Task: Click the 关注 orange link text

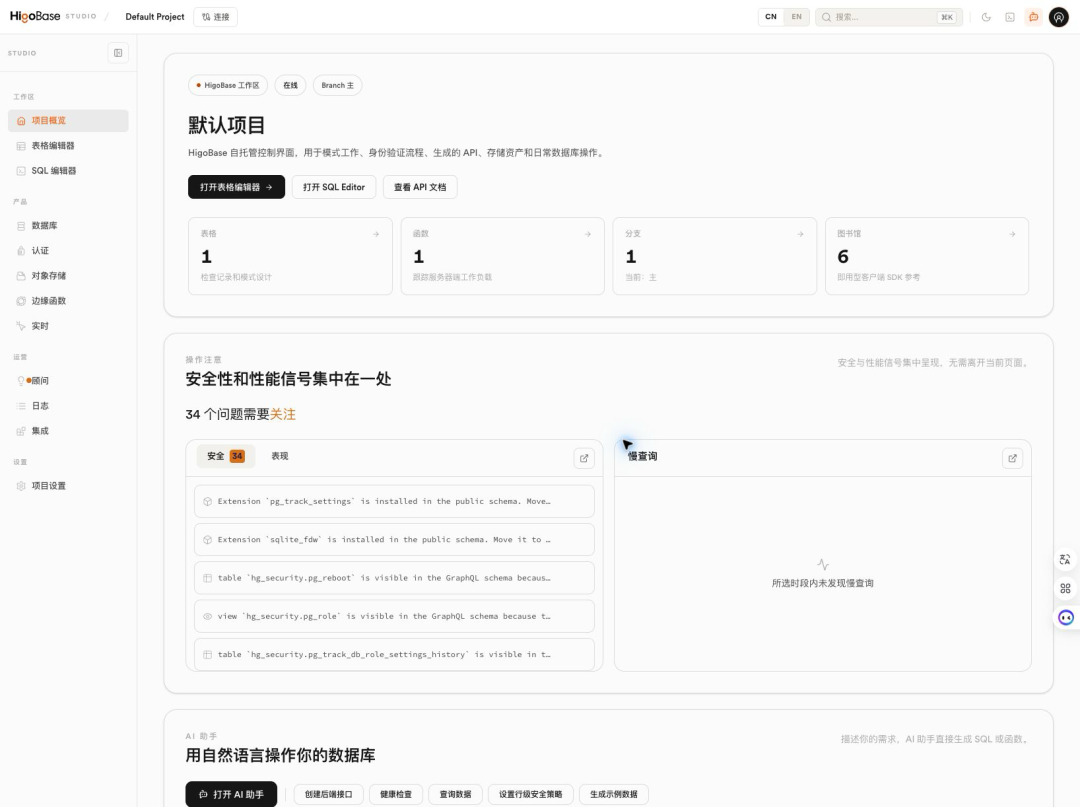Action: (x=283, y=415)
